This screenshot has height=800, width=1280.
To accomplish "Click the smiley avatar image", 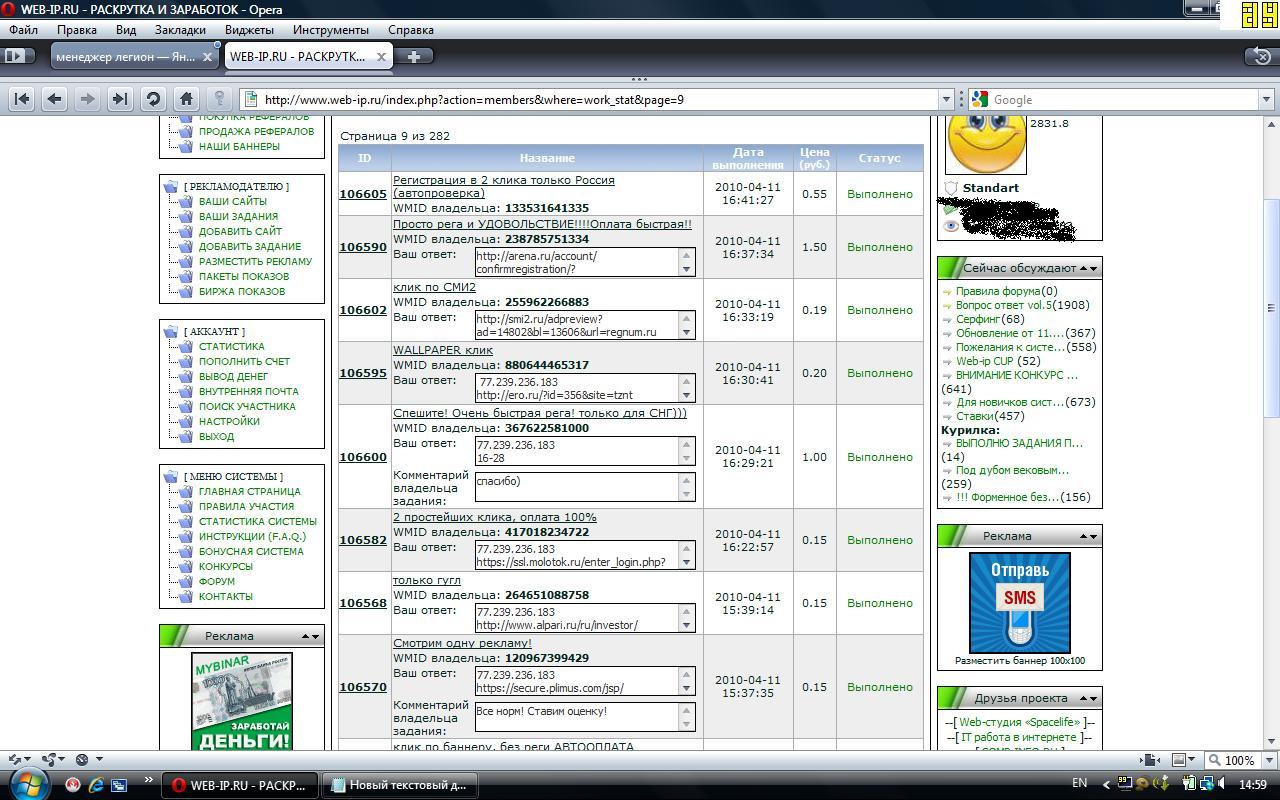I will 986,144.
